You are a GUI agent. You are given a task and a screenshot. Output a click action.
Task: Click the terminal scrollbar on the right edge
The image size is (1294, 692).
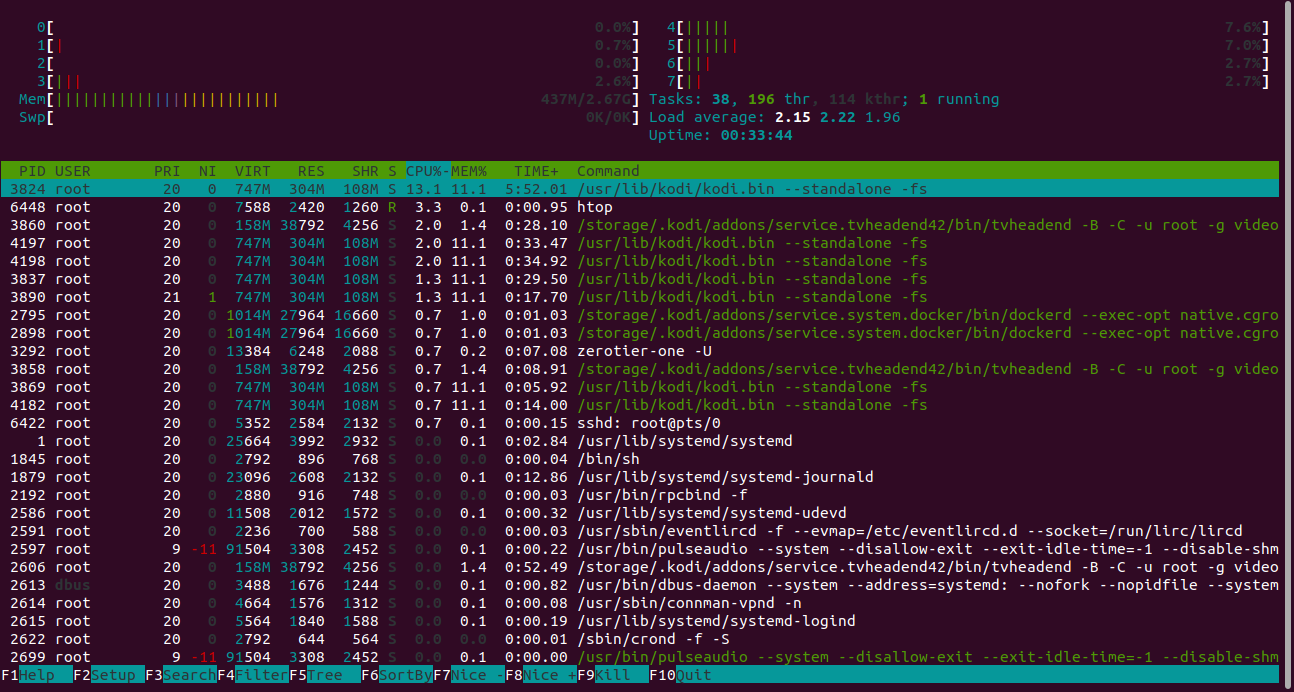tap(1288, 300)
